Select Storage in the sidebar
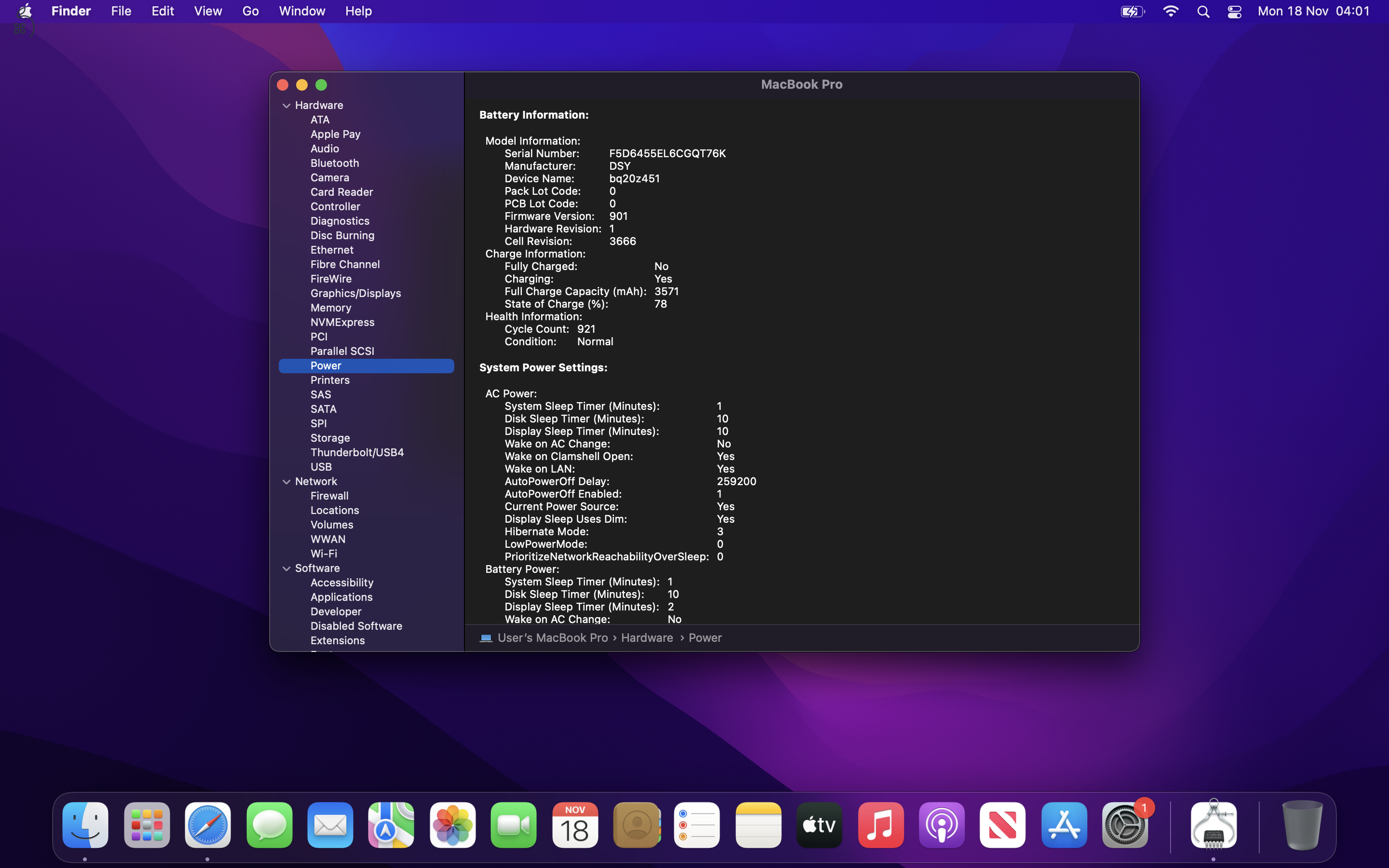This screenshot has width=1389, height=868. pos(330,438)
